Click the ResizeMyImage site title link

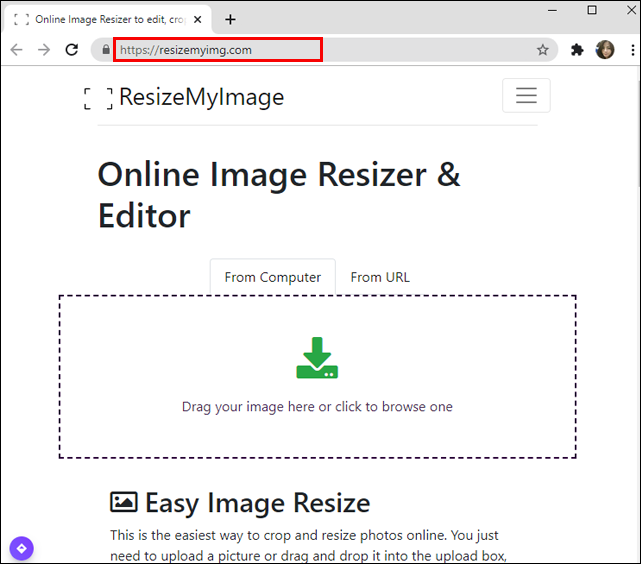click(202, 97)
